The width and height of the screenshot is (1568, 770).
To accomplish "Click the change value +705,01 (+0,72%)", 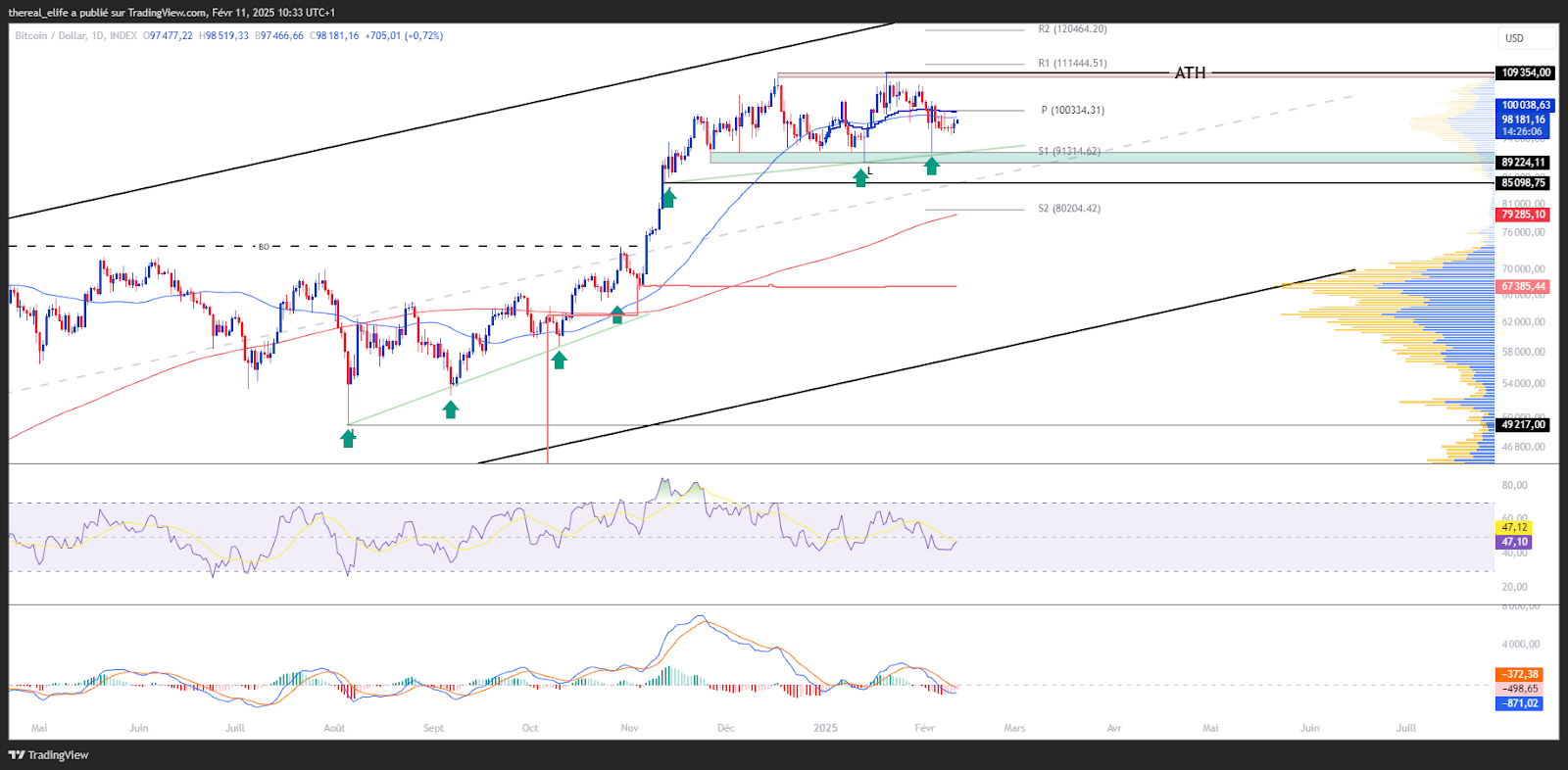I will [x=404, y=35].
